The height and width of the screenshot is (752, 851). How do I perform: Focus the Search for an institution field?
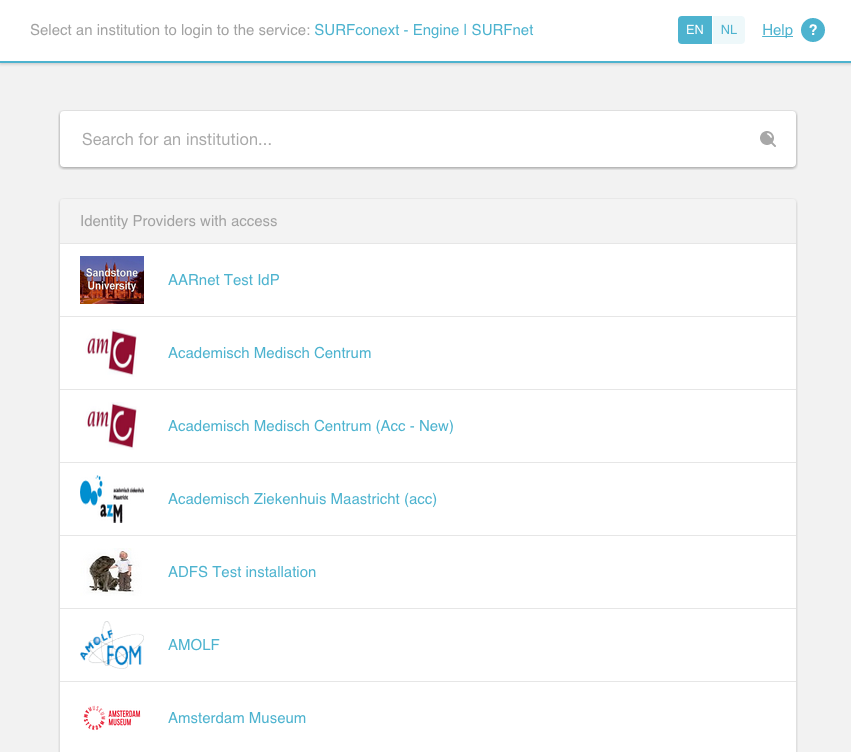(x=428, y=139)
